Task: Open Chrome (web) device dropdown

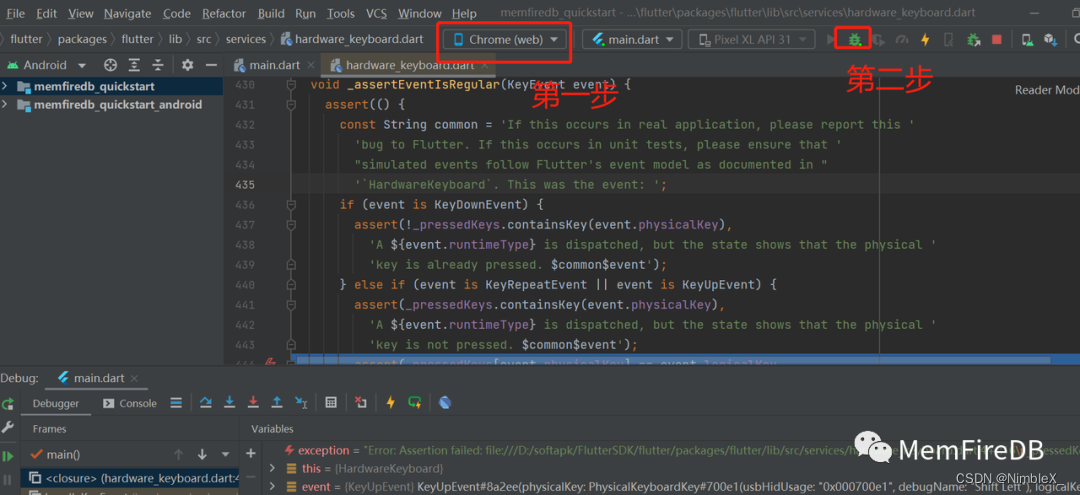Action: click(507, 40)
